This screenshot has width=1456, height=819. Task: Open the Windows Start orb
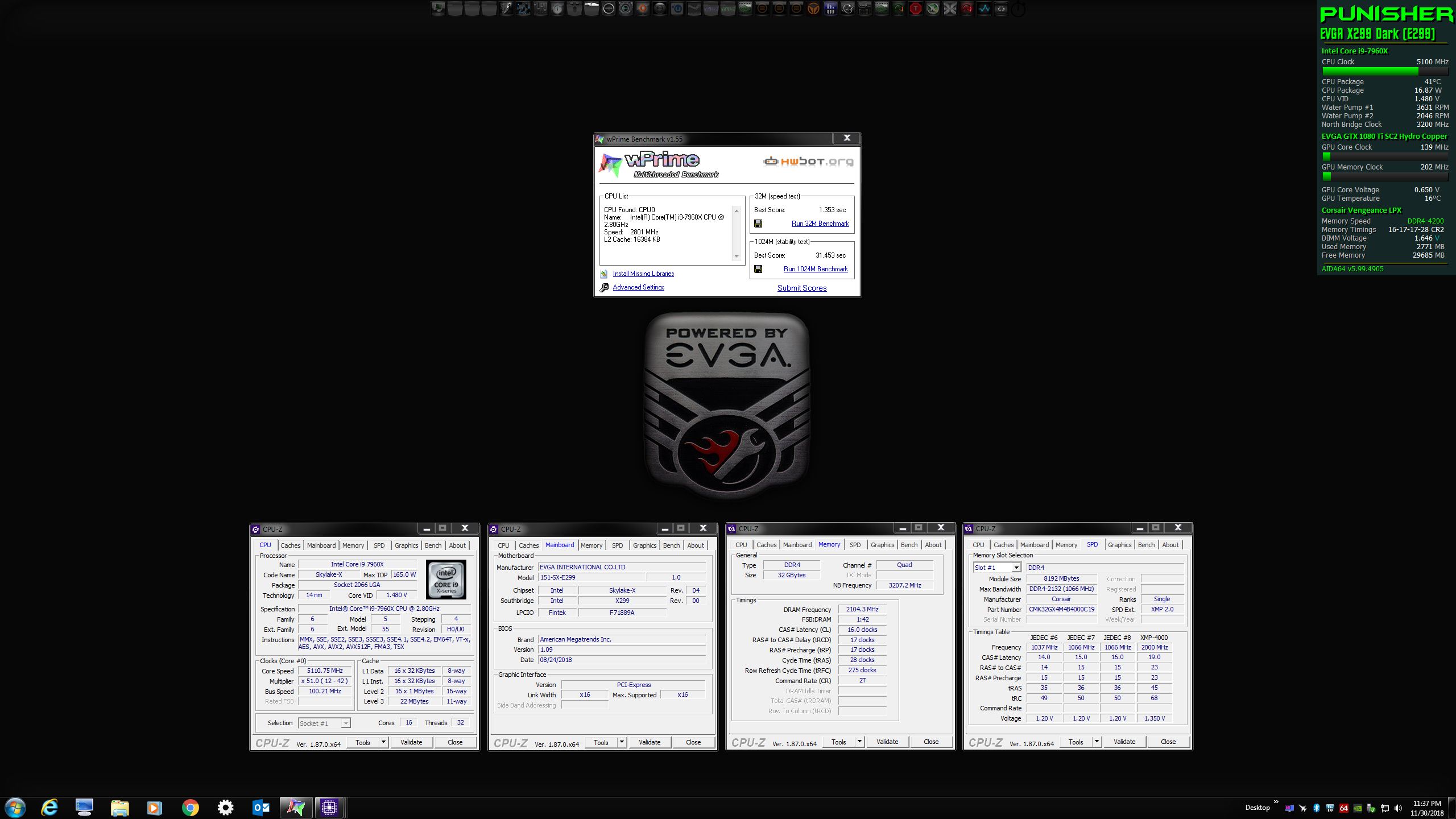15,808
